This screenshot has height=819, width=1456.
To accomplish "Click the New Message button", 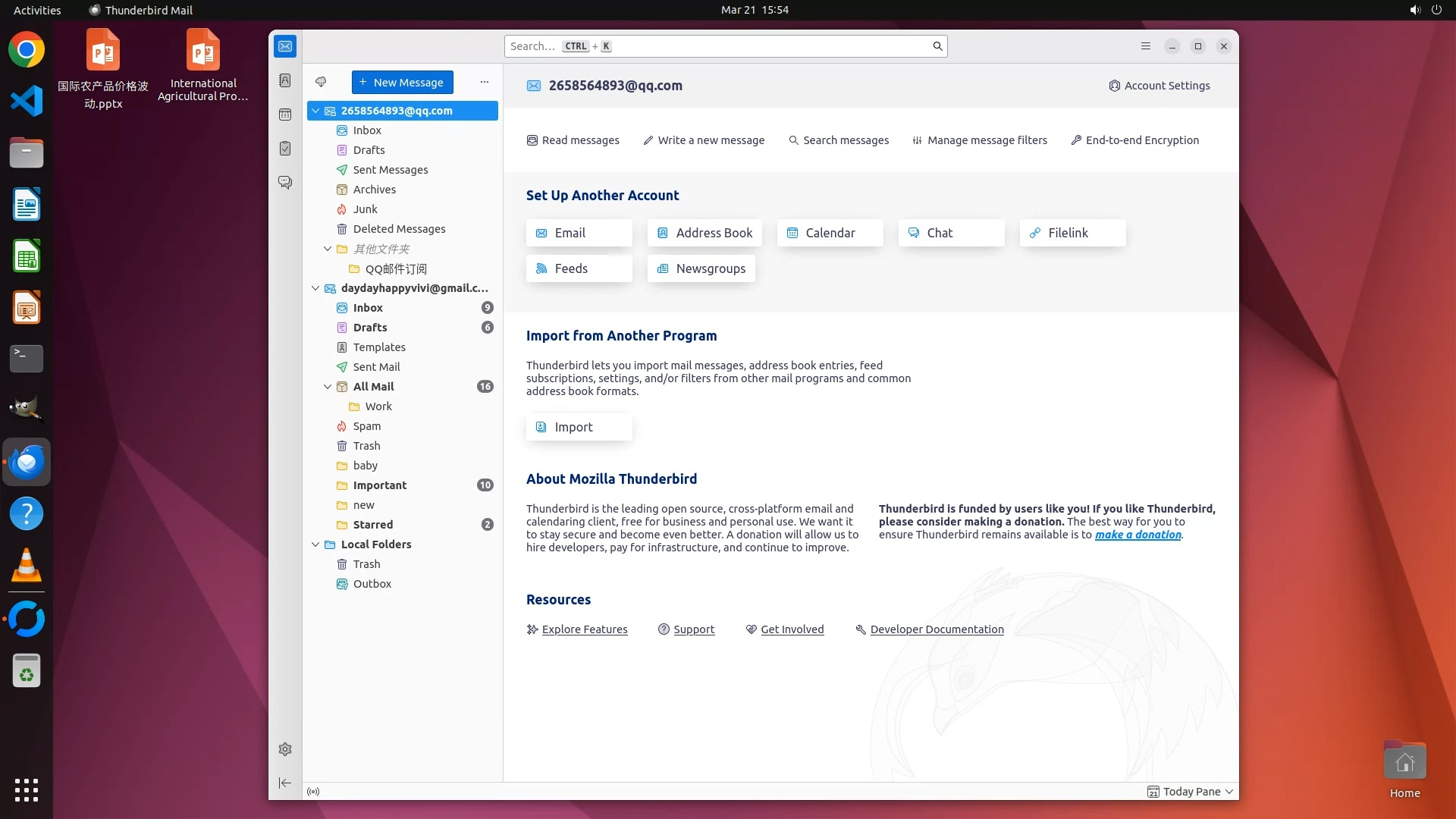I will pyautogui.click(x=402, y=82).
